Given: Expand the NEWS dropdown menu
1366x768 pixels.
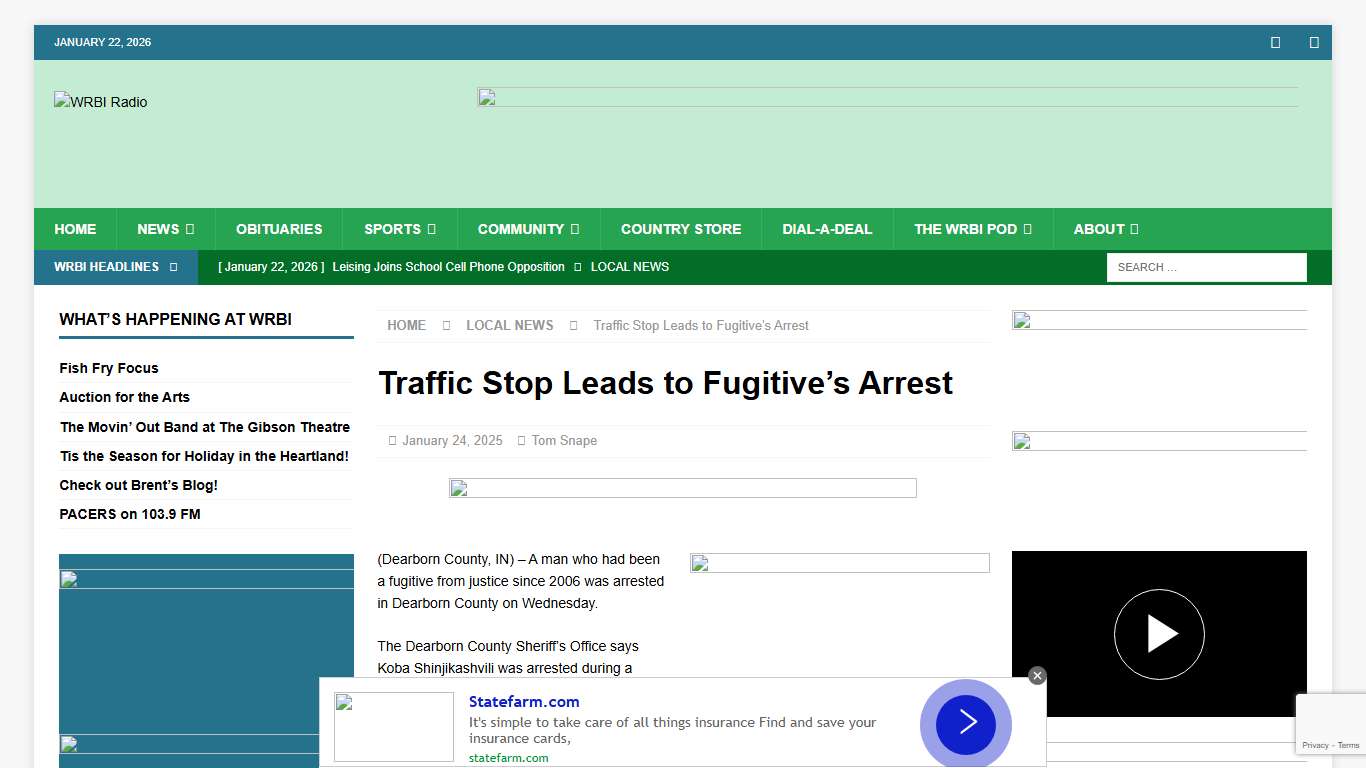Looking at the screenshot, I should tap(165, 229).
